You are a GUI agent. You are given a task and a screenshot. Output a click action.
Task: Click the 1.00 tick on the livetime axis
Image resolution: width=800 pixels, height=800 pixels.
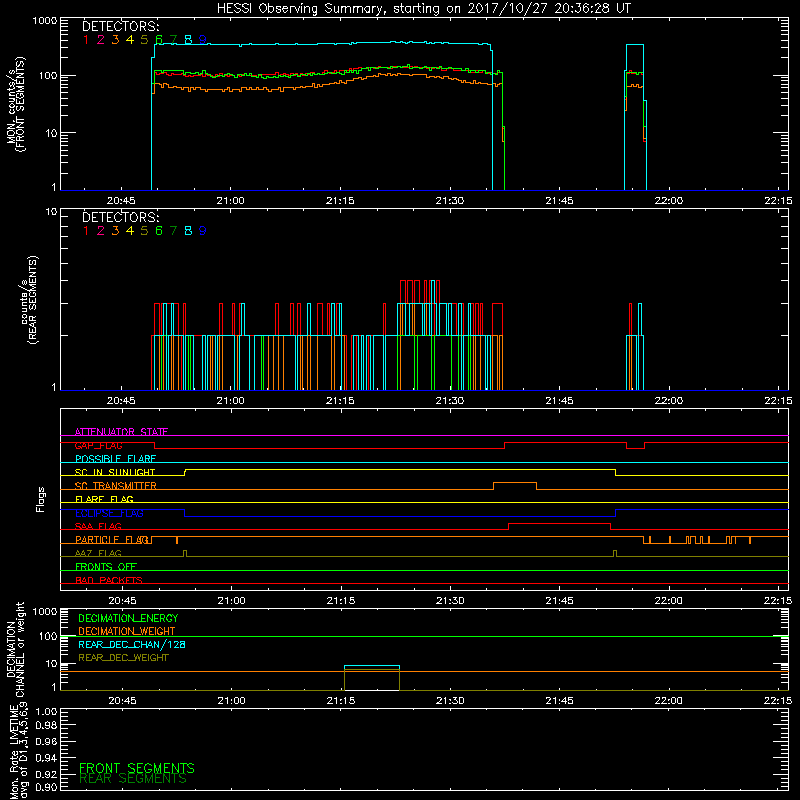46,712
